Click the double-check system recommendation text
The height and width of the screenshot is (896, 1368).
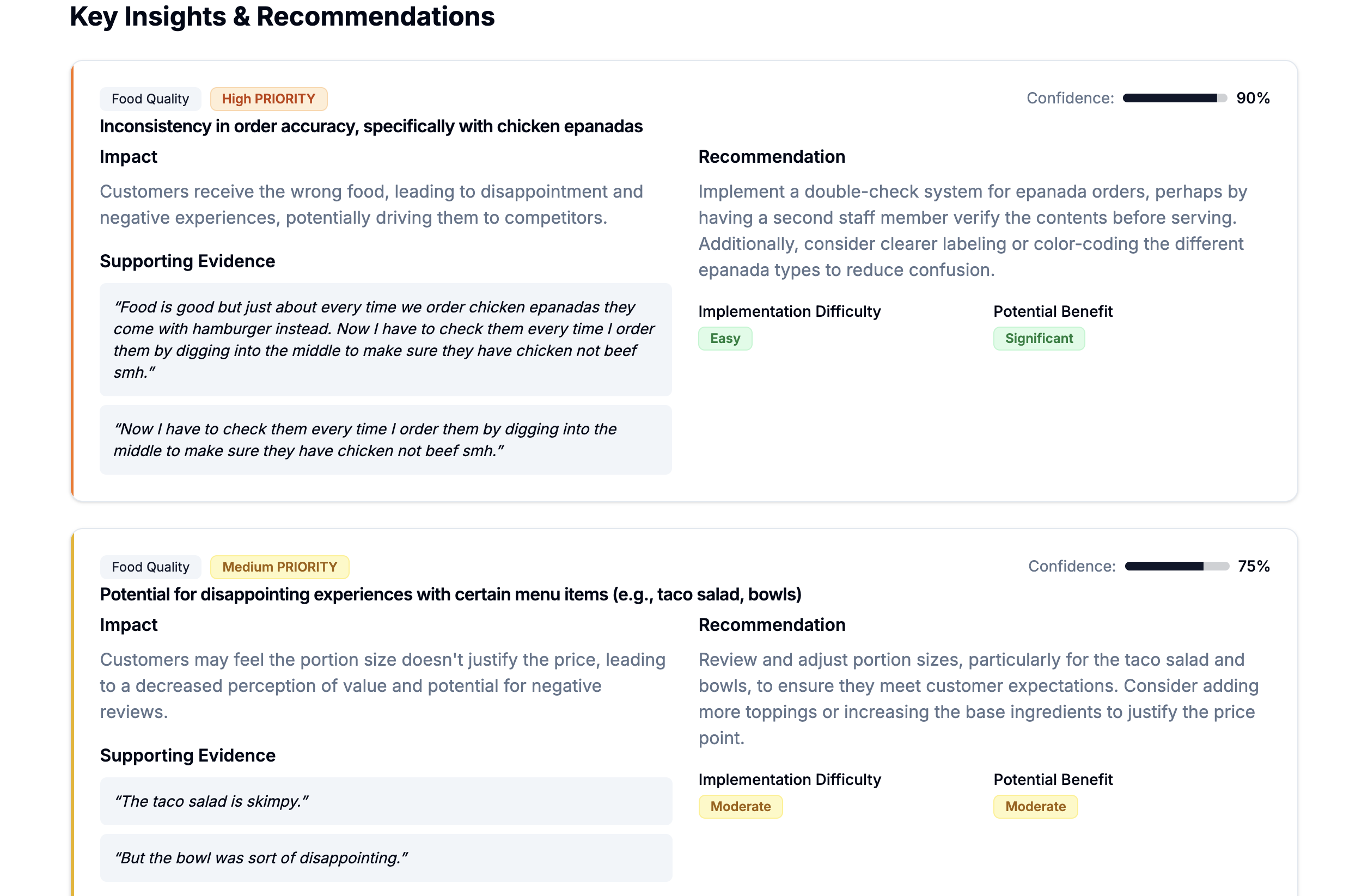pos(972,231)
